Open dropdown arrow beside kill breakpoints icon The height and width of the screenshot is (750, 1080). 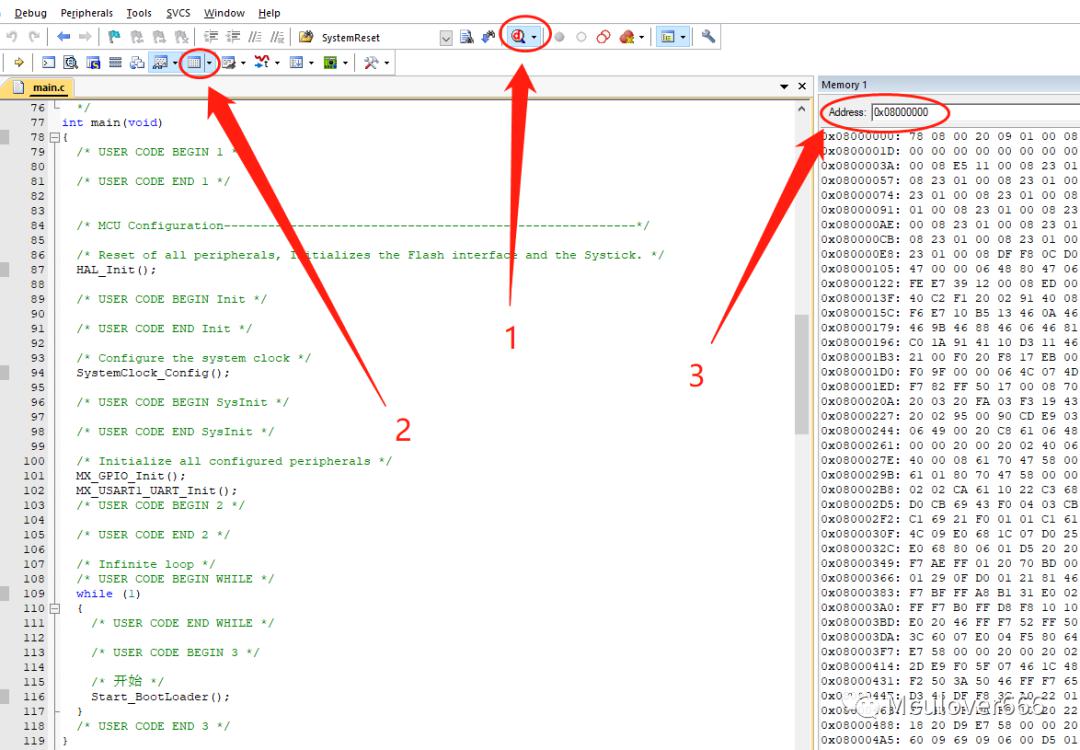[641, 37]
